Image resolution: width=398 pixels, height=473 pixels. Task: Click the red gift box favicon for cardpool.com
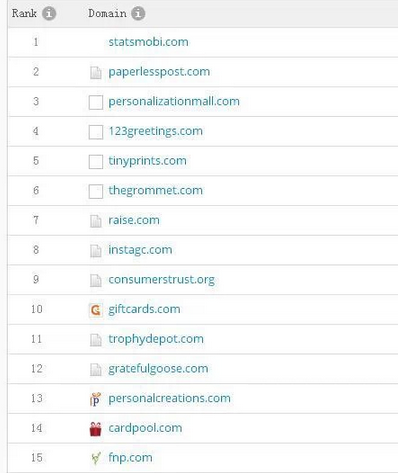96,429
